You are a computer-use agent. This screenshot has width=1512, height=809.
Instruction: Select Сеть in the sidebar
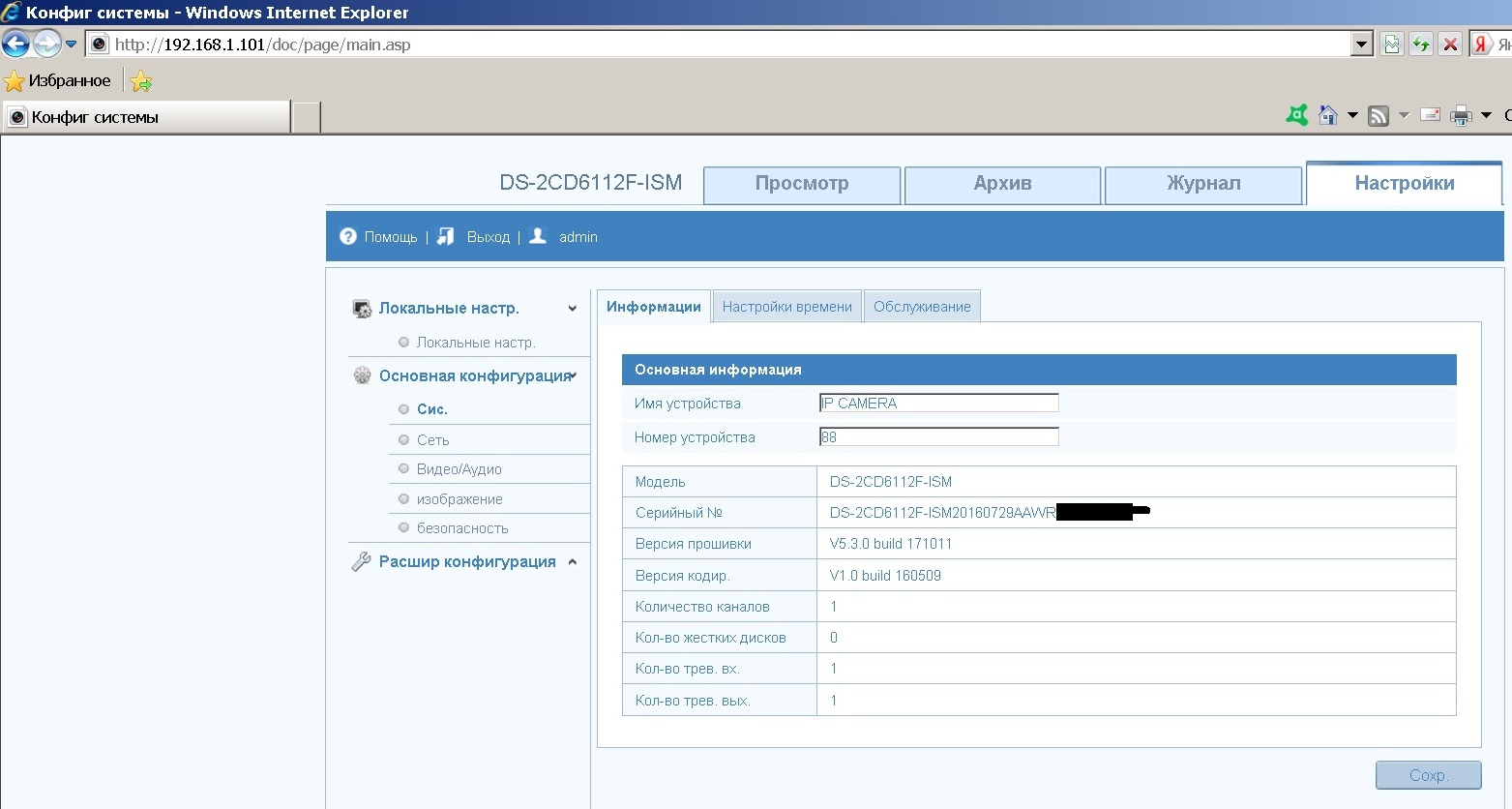(432, 440)
